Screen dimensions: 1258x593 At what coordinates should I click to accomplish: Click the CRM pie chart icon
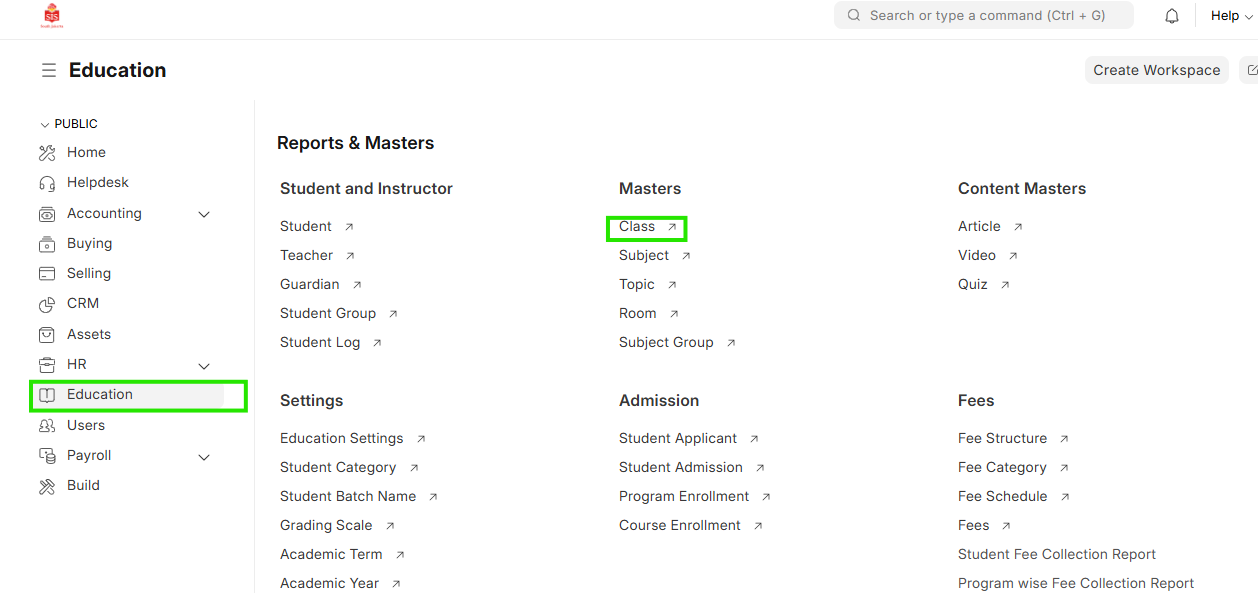47,304
